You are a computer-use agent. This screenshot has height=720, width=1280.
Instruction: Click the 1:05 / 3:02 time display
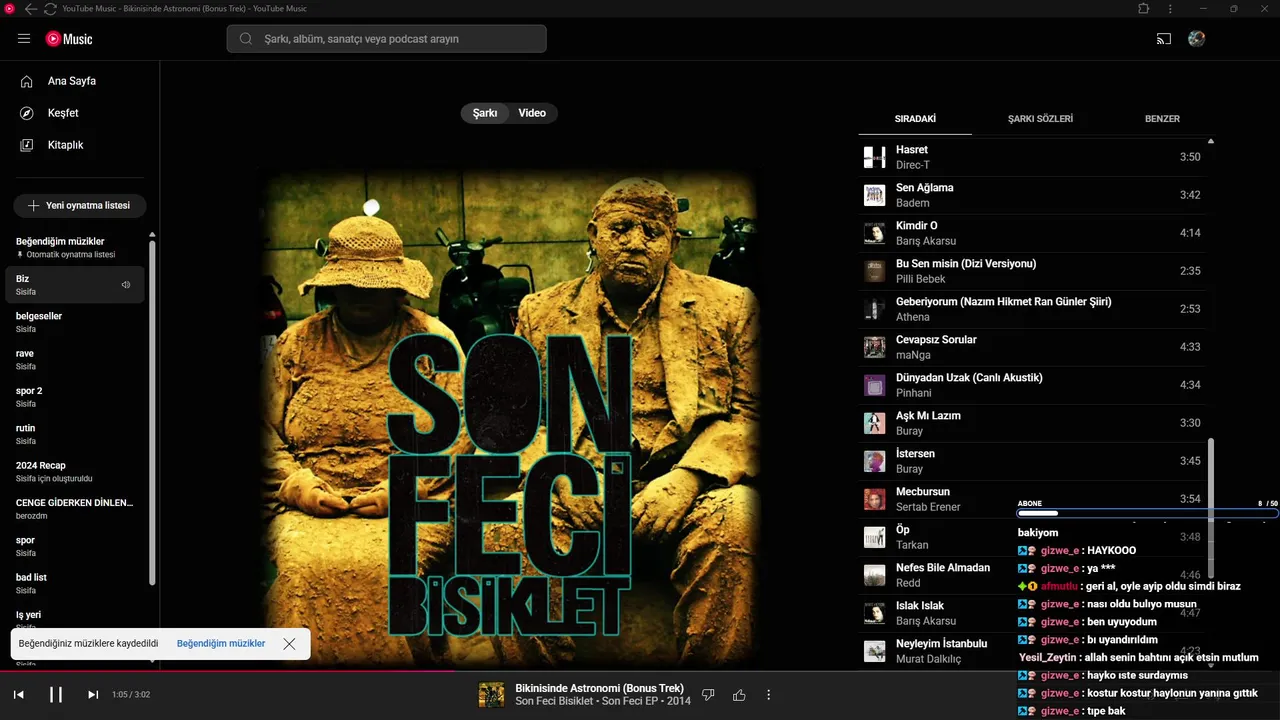pos(131,695)
